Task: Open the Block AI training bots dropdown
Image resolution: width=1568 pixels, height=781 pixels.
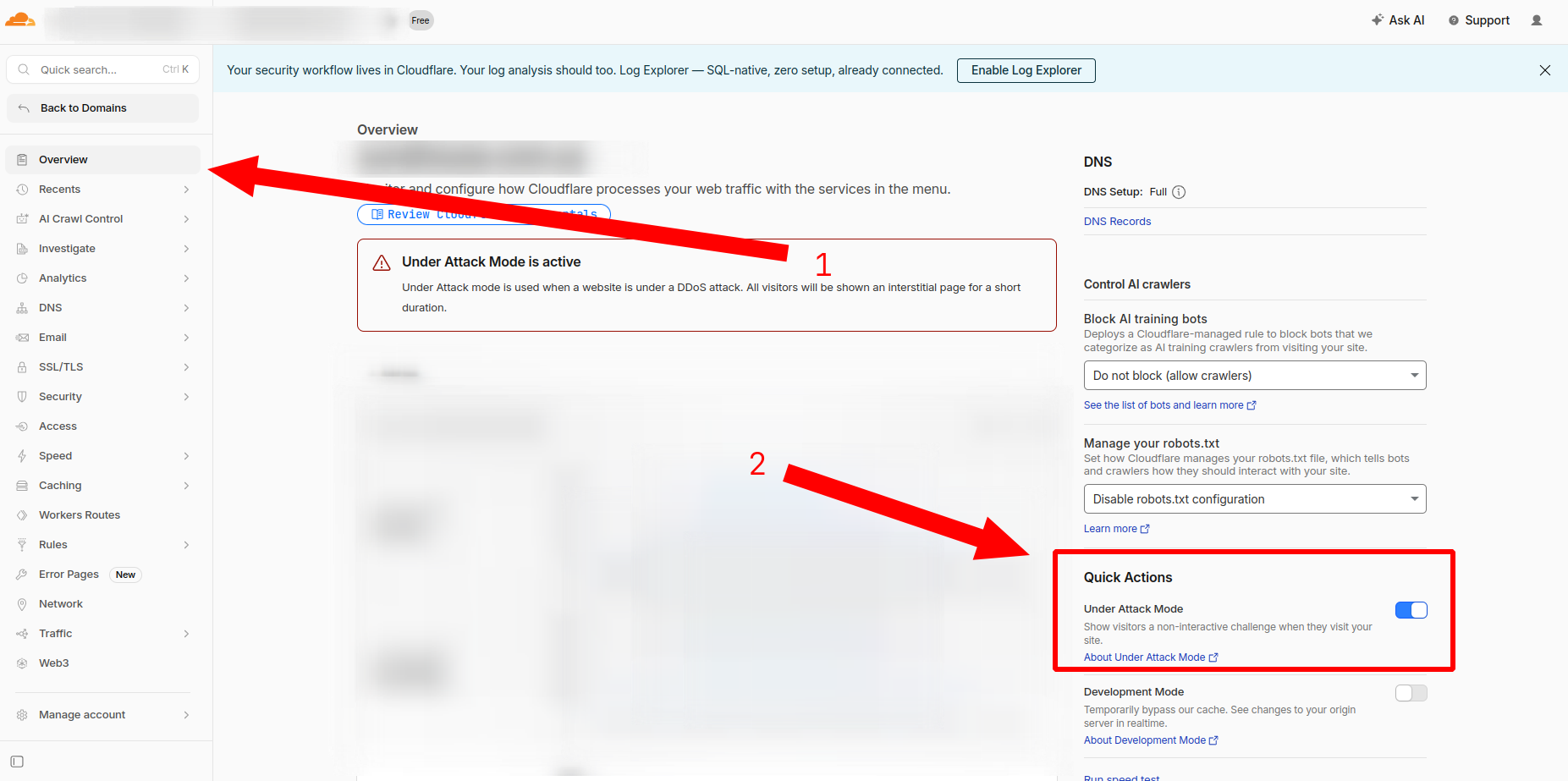Action: (1255, 376)
